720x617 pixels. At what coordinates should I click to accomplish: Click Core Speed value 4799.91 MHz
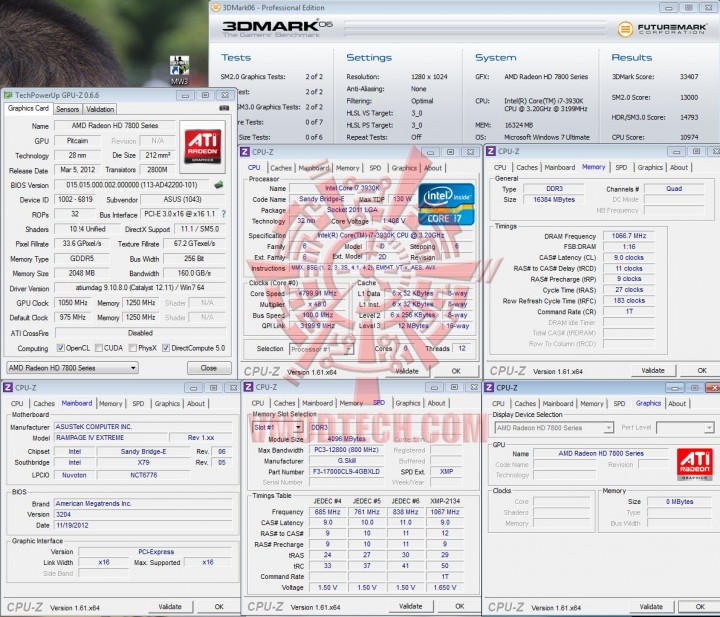click(x=318, y=293)
